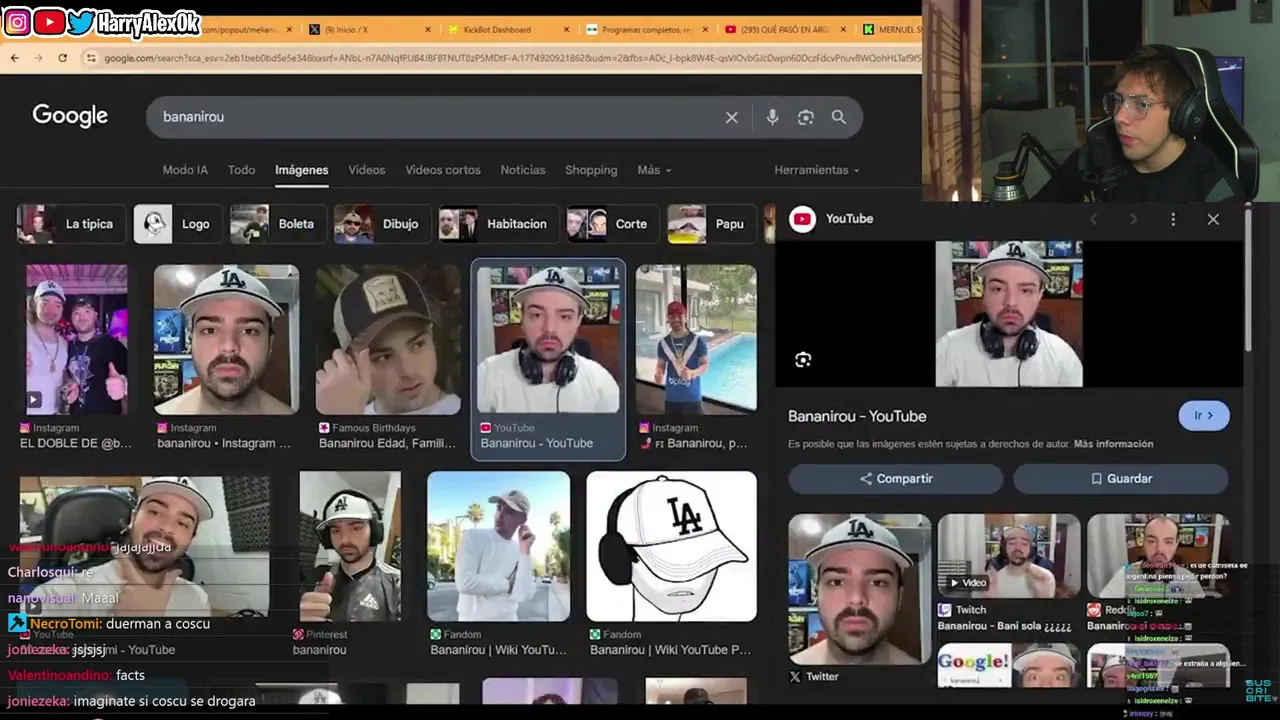
Task: Expand the Herramientas dropdown
Action: 816,170
